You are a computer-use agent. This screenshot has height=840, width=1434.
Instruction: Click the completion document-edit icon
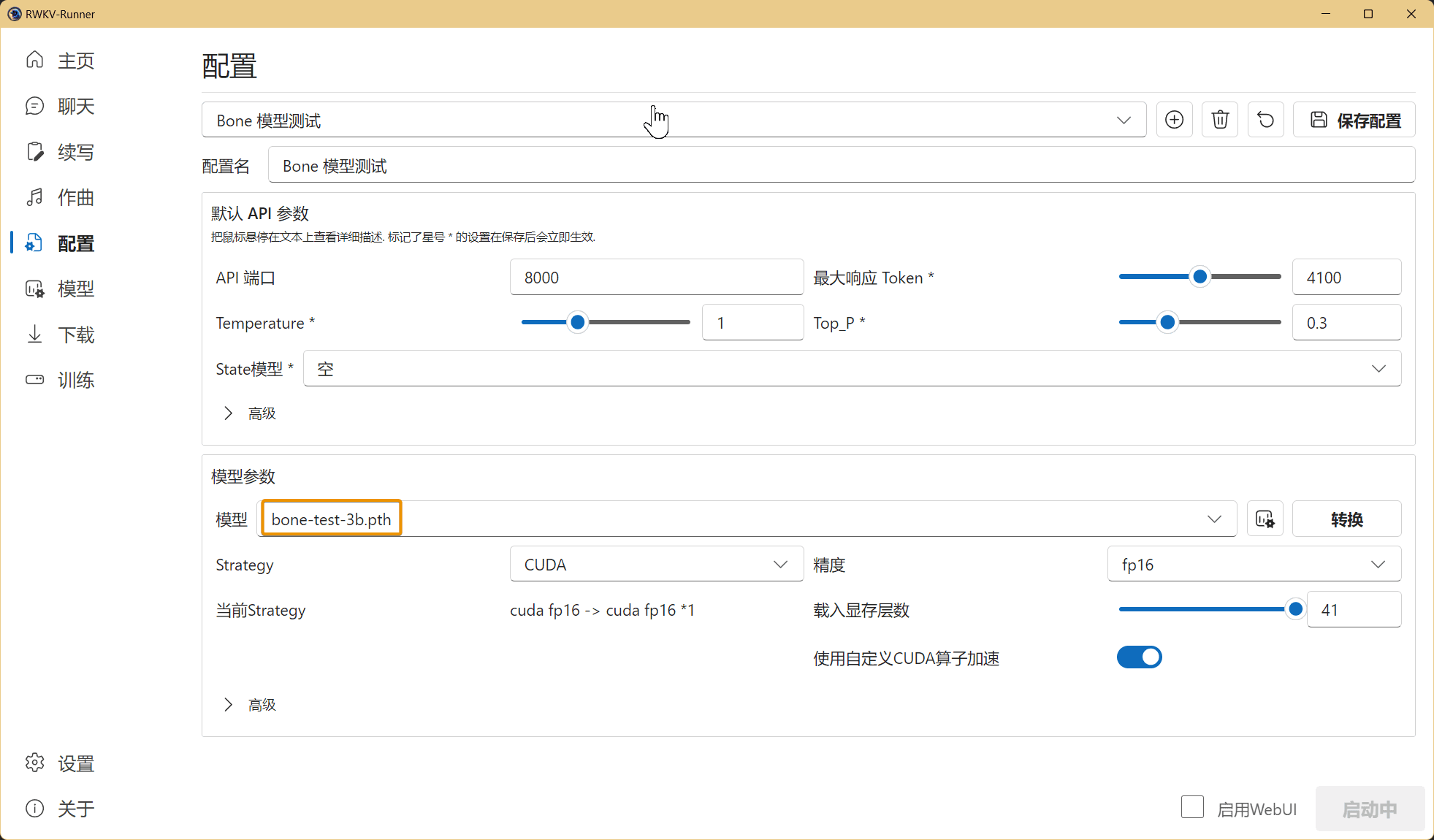coord(34,151)
